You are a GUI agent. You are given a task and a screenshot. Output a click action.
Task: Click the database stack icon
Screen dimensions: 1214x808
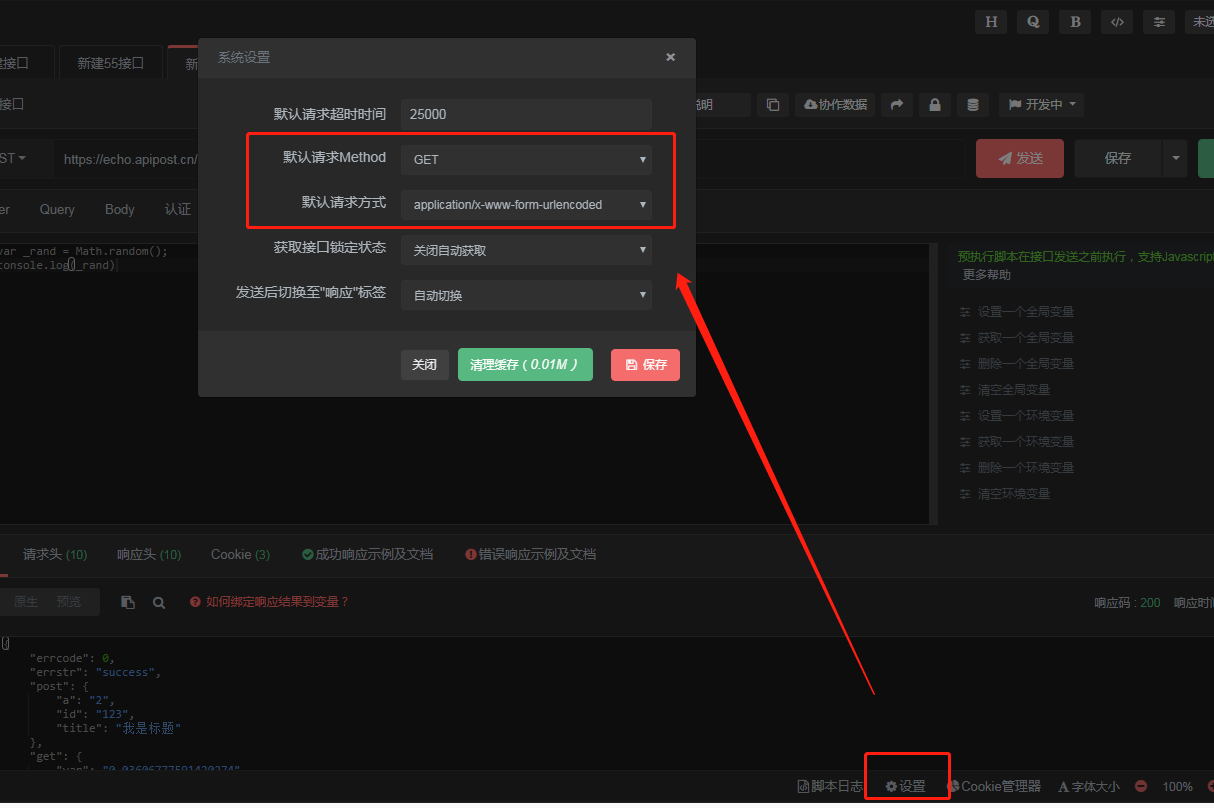[972, 104]
